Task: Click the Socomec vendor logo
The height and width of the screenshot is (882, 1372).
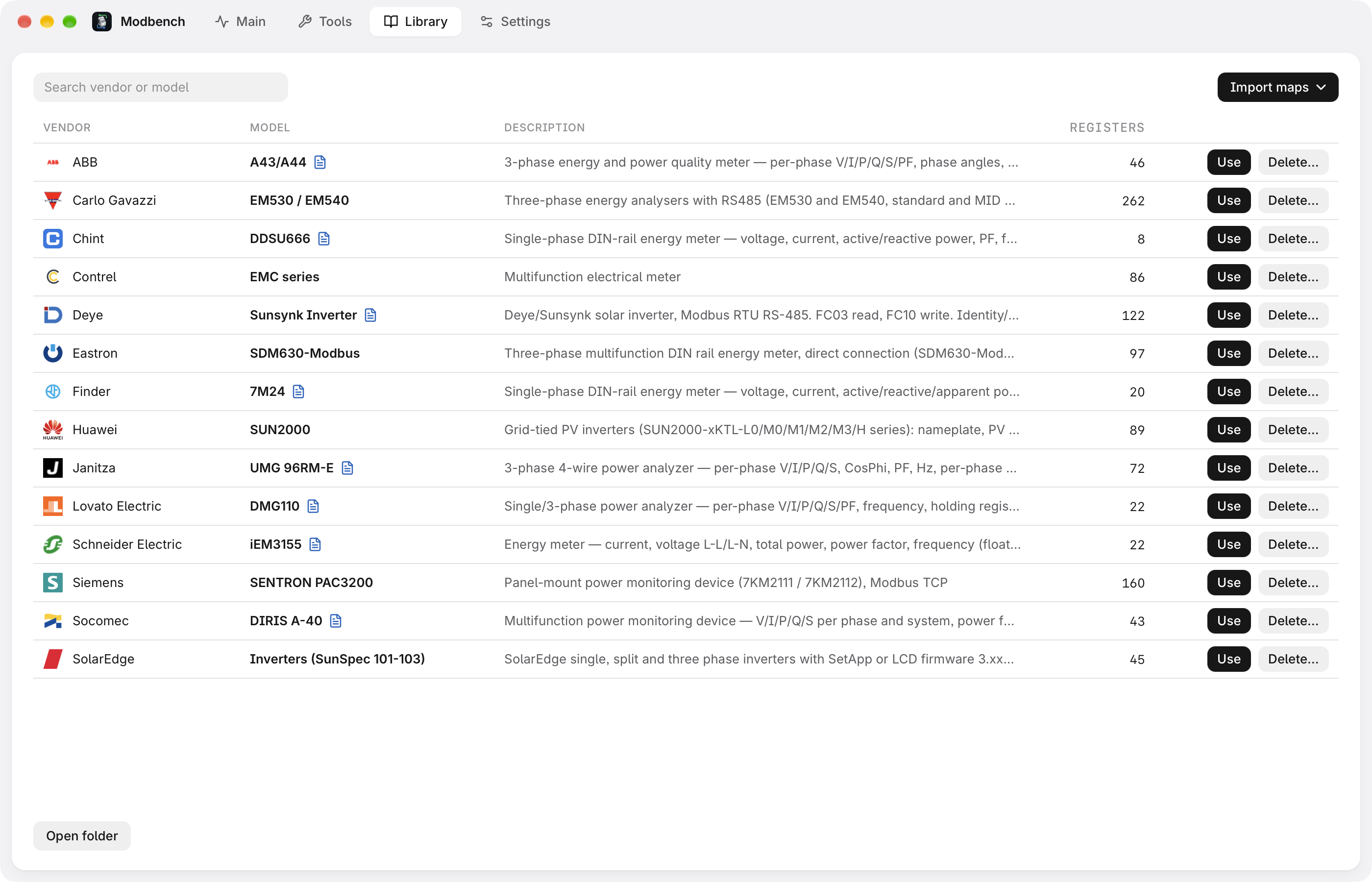Action: coord(53,620)
